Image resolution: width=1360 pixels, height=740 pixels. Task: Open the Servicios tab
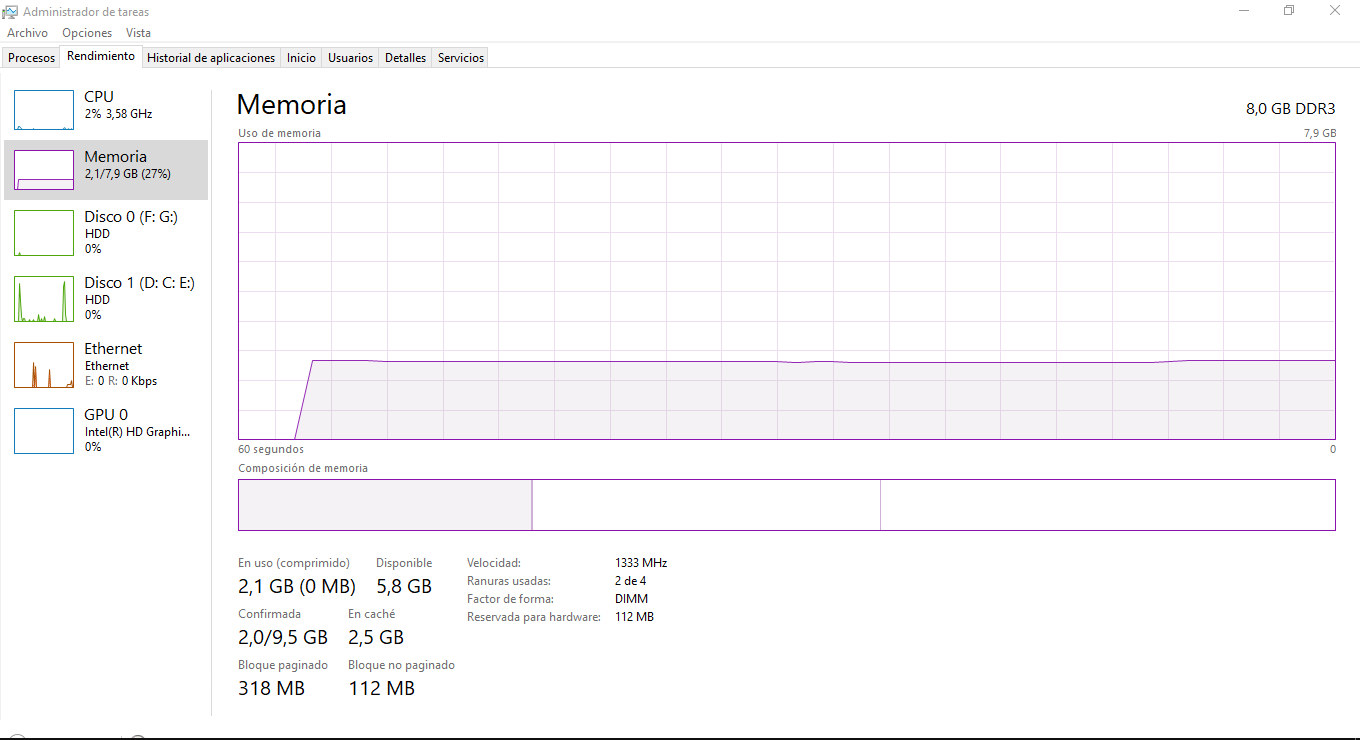coord(460,58)
